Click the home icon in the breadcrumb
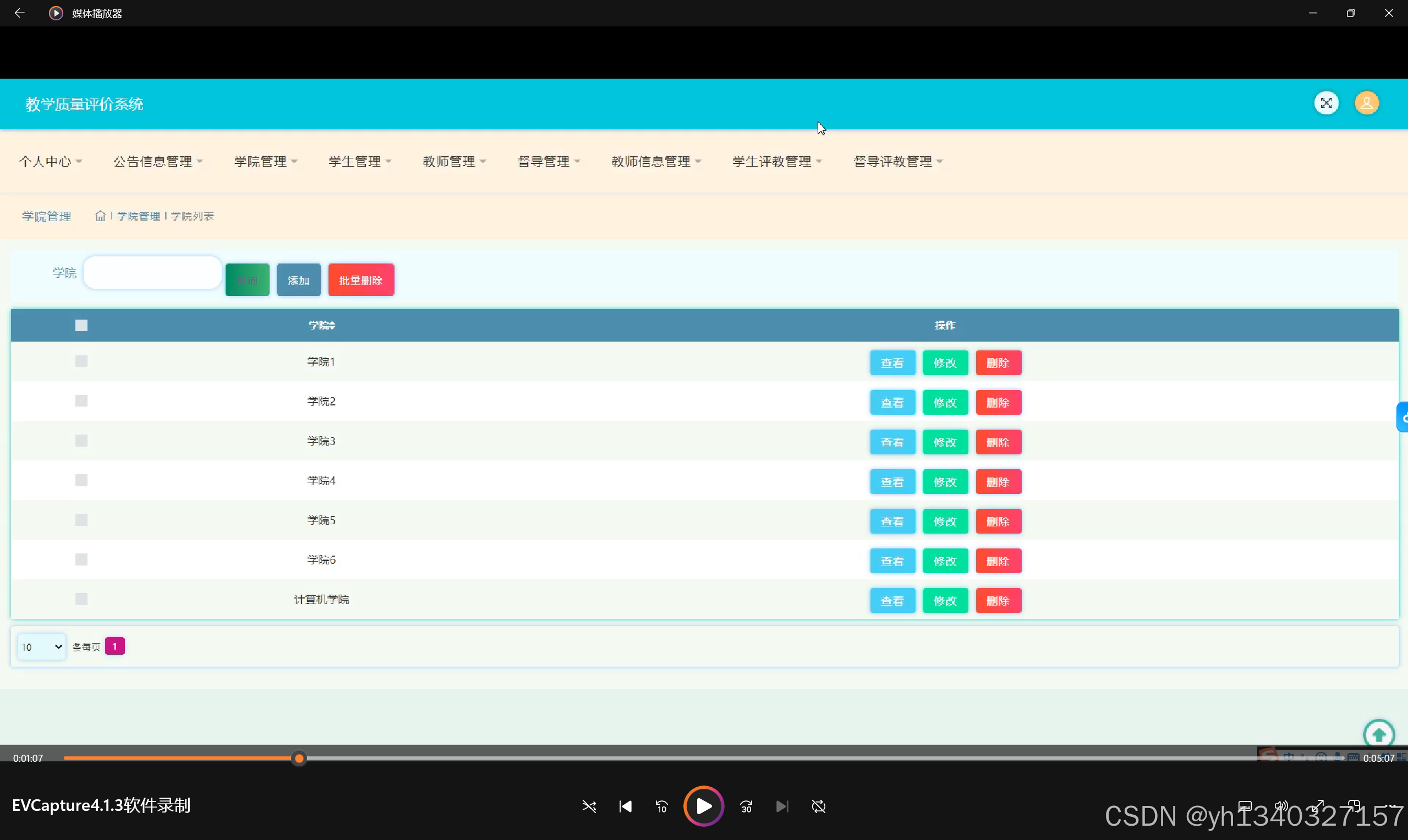Viewport: 1408px width, 840px height. (x=100, y=216)
